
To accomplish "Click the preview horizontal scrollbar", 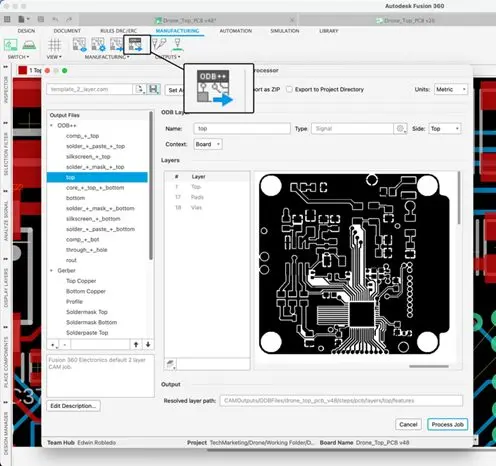I will coord(429,366).
